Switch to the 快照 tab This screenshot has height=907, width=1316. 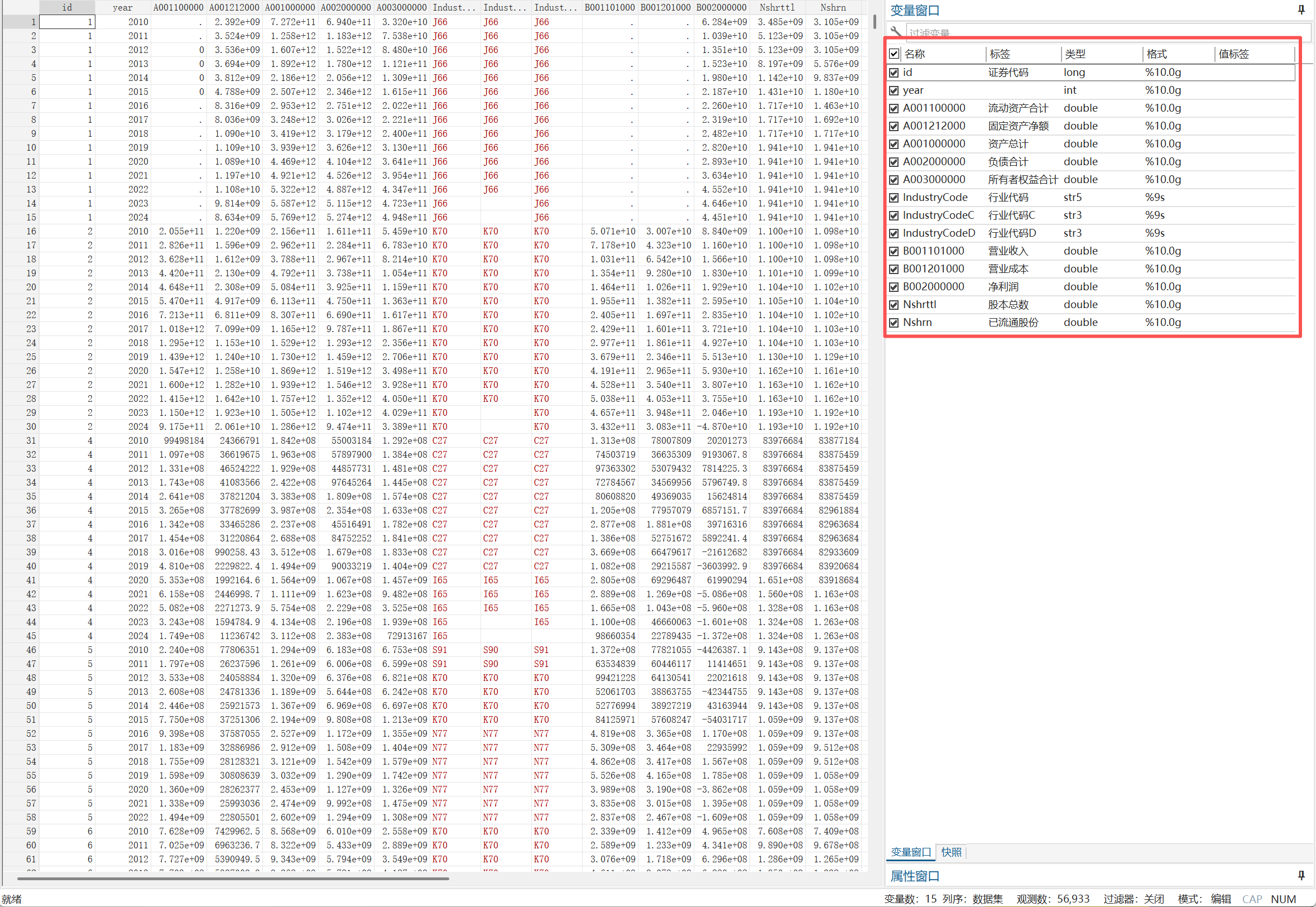click(x=951, y=852)
